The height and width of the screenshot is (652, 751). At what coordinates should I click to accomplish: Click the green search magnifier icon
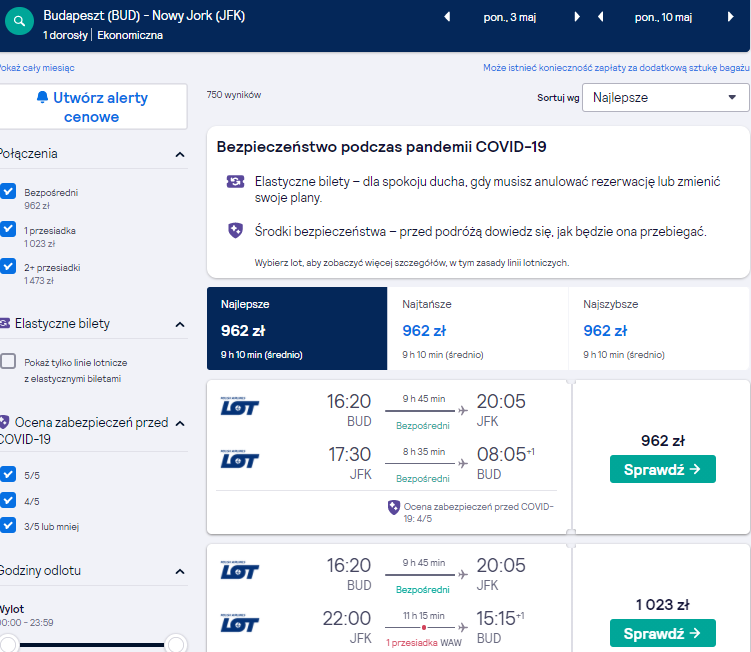coord(19,21)
